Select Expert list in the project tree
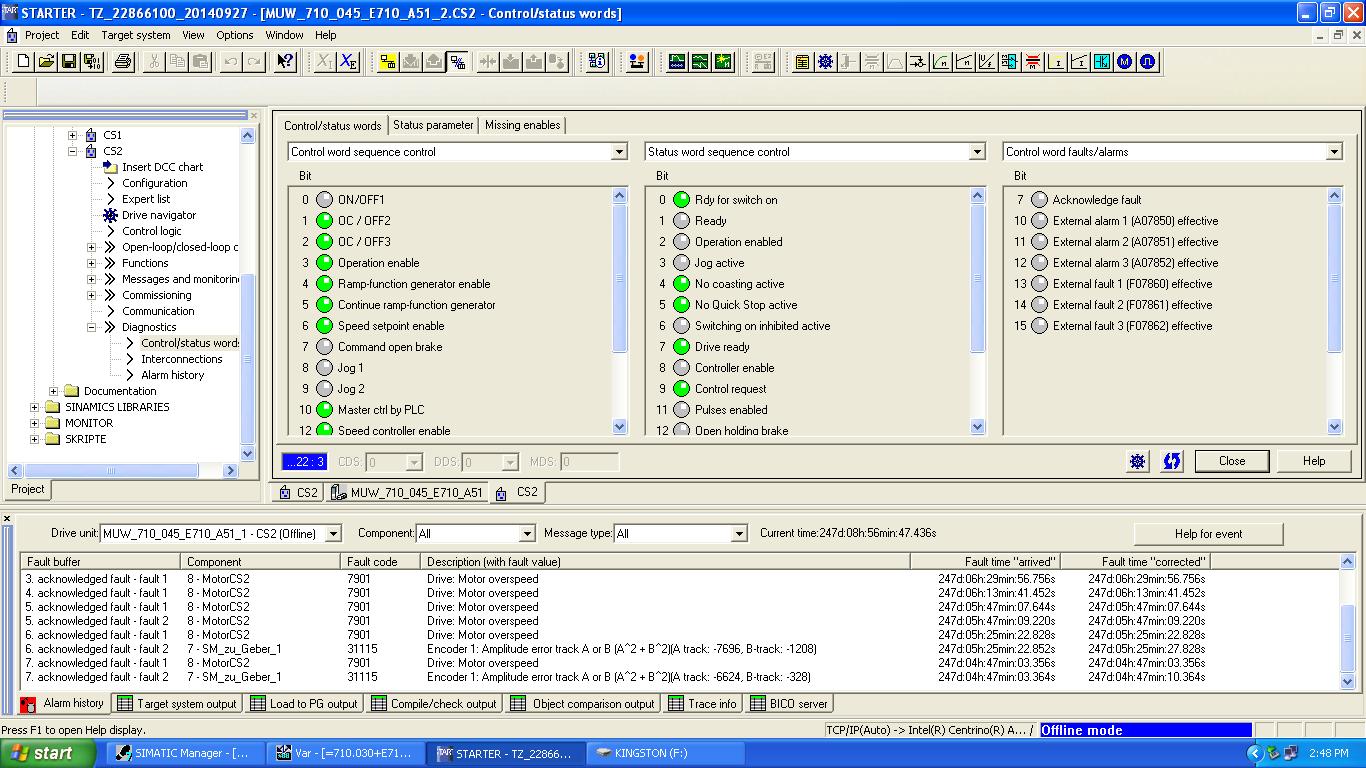The image size is (1366, 768). point(146,199)
